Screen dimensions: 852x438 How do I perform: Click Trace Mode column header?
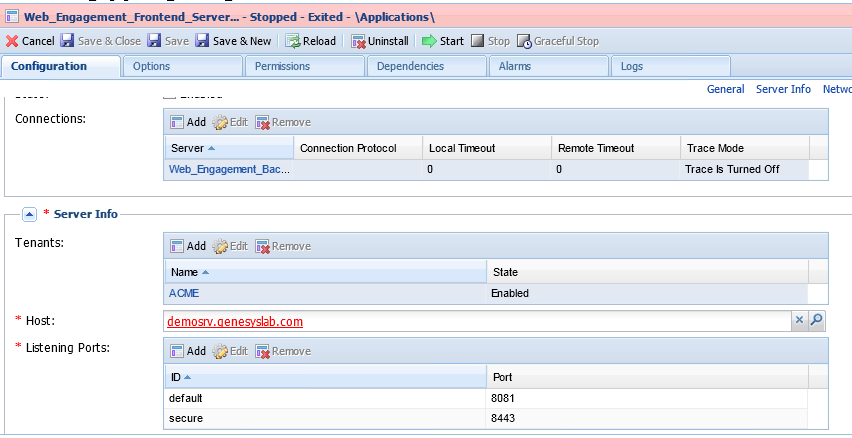coord(744,148)
